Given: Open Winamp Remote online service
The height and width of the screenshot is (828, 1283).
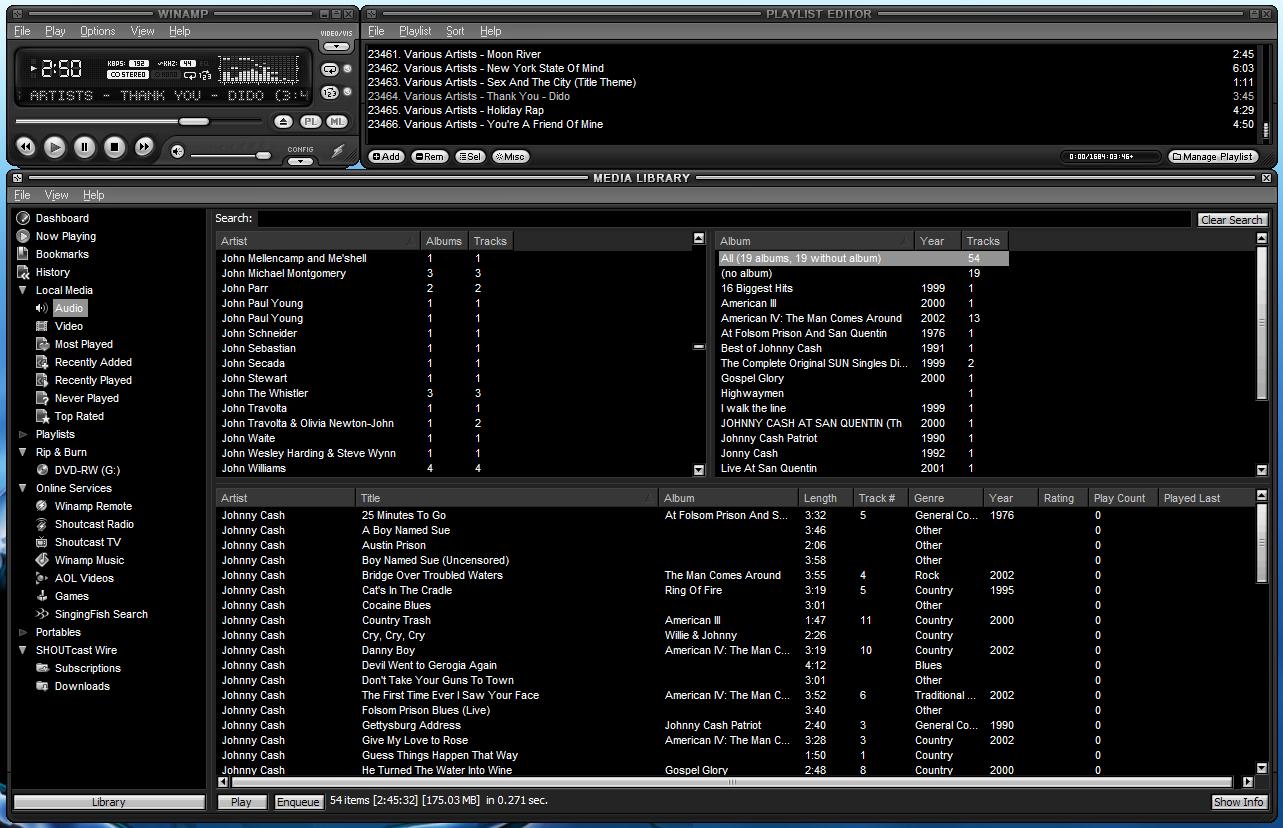Looking at the screenshot, I should click(93, 506).
